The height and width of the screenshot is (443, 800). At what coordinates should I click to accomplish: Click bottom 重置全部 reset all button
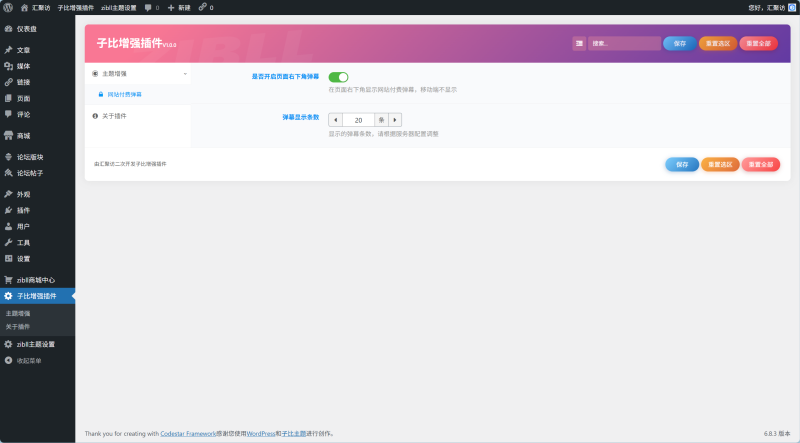point(760,164)
